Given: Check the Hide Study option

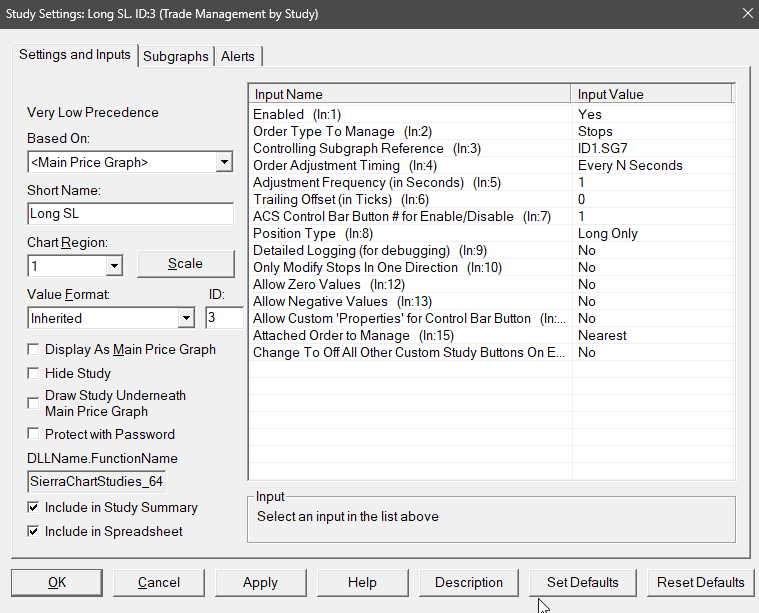Looking at the screenshot, I should tap(35, 373).
